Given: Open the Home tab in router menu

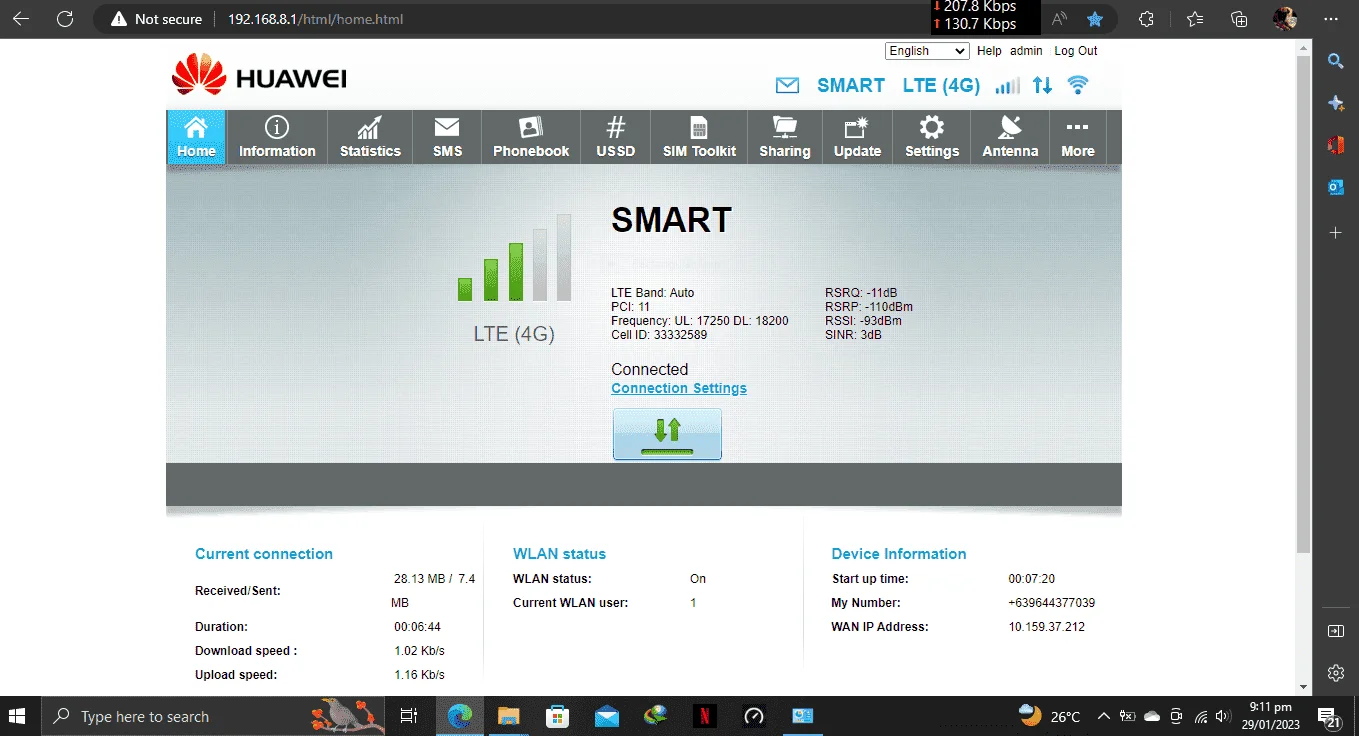Looking at the screenshot, I should [x=196, y=137].
